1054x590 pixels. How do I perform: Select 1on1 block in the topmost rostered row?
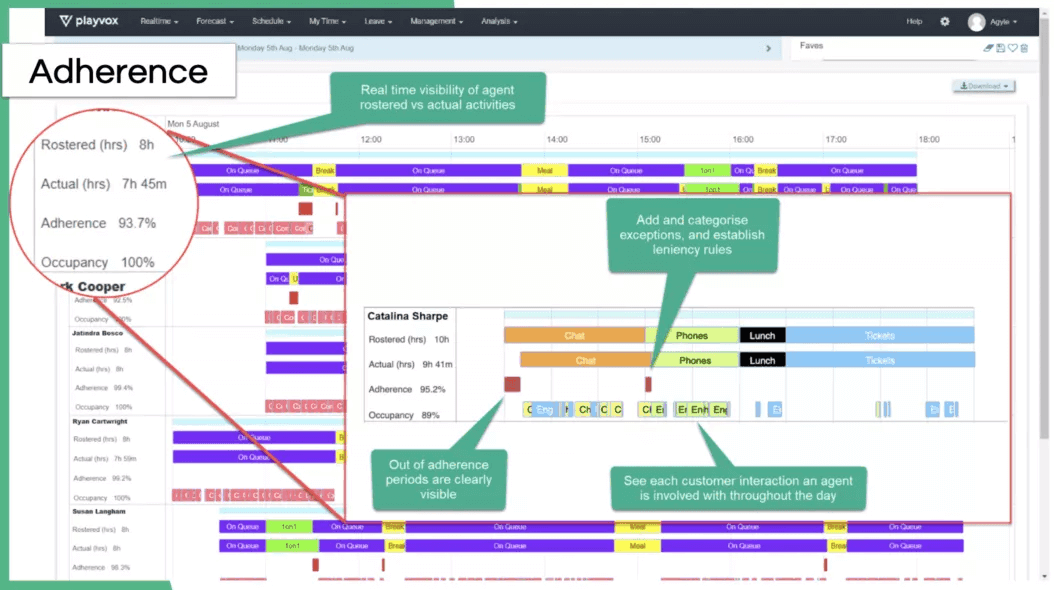(707, 171)
